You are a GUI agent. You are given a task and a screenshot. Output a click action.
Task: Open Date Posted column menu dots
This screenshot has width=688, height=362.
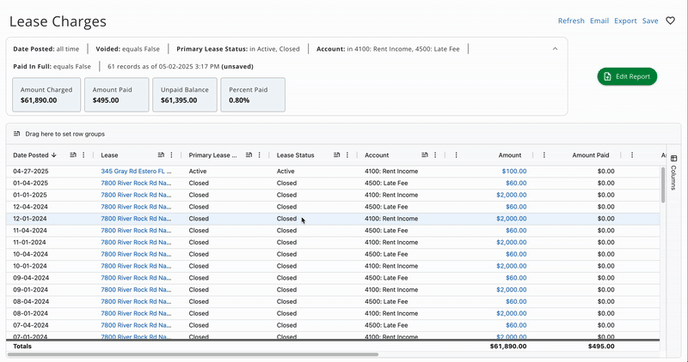(83, 155)
